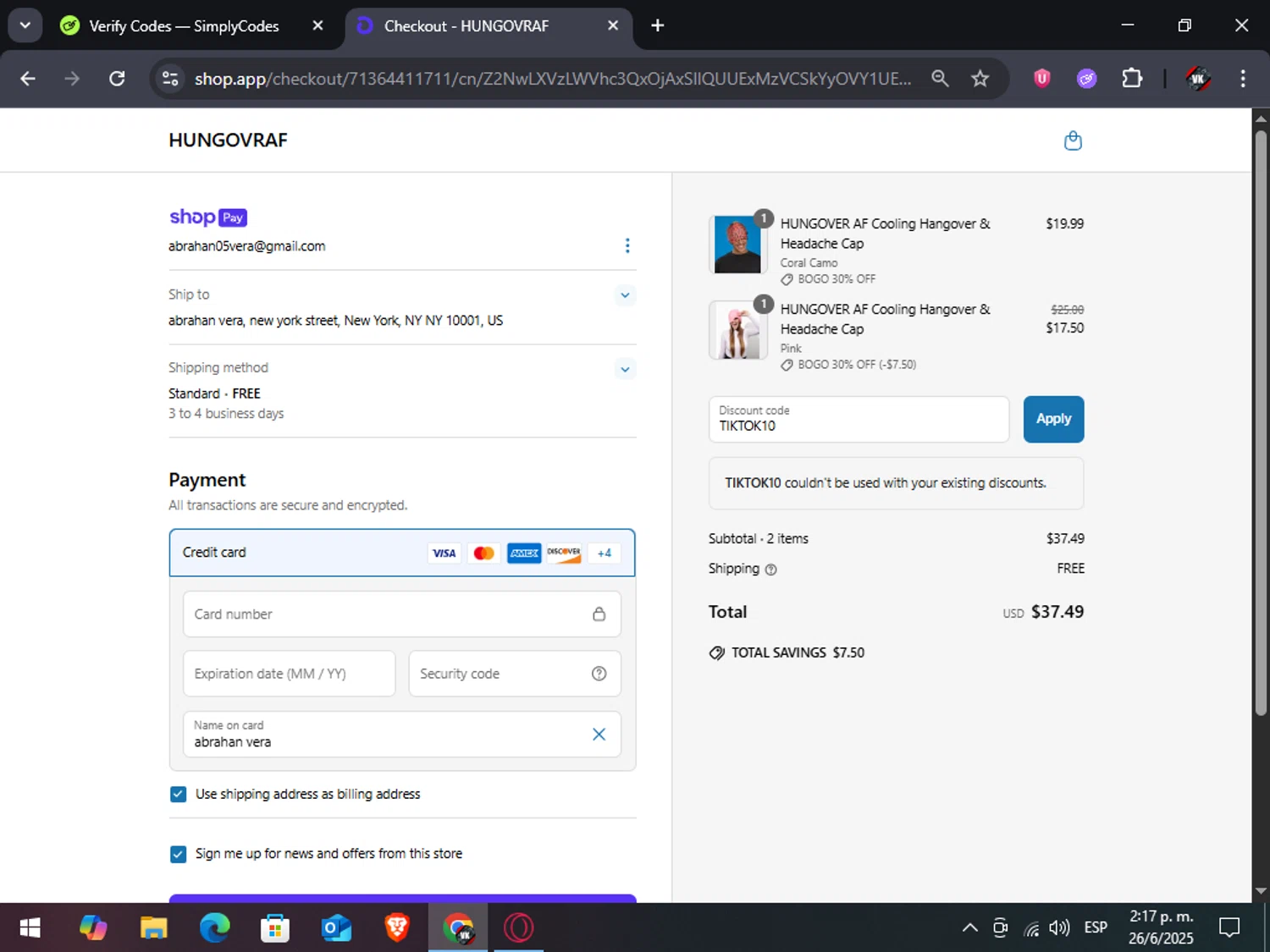Open Microsoft Store from taskbar

tap(275, 928)
